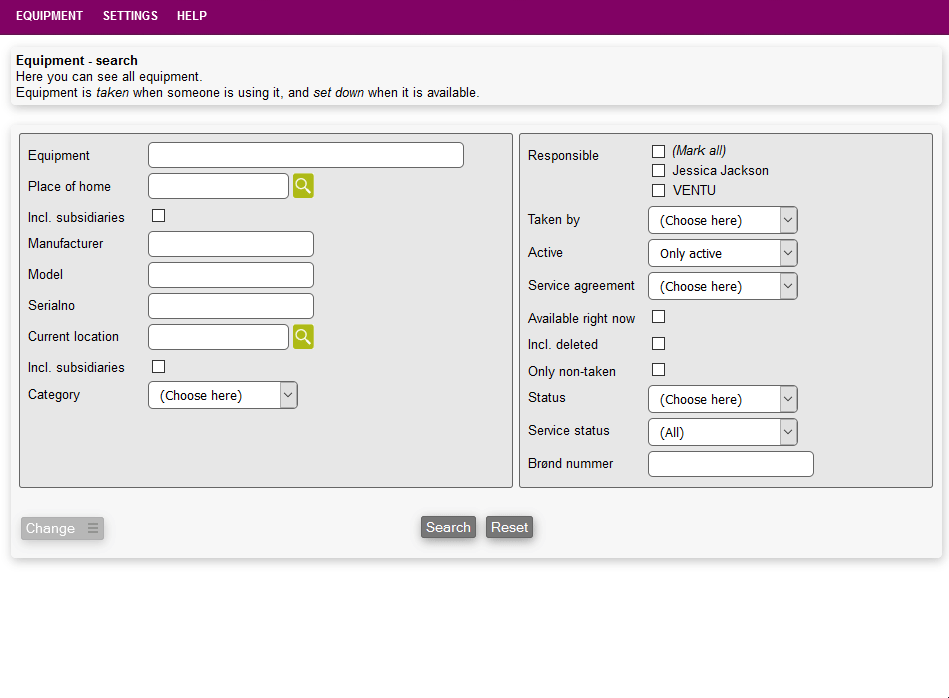949x698 pixels.
Task: Enable the Incl. deleted checkbox
Action: 658,344
